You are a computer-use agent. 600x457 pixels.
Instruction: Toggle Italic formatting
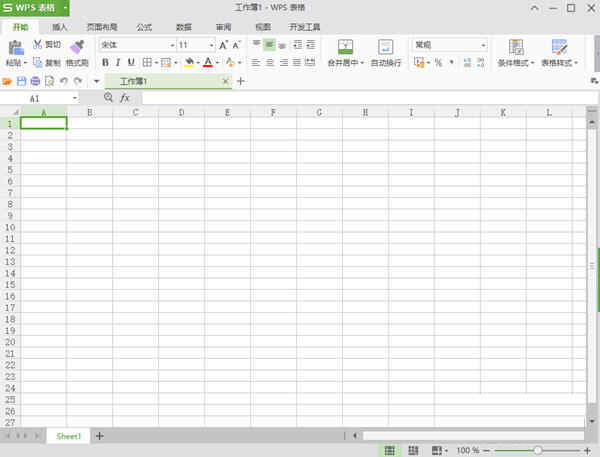pyautogui.click(x=118, y=62)
